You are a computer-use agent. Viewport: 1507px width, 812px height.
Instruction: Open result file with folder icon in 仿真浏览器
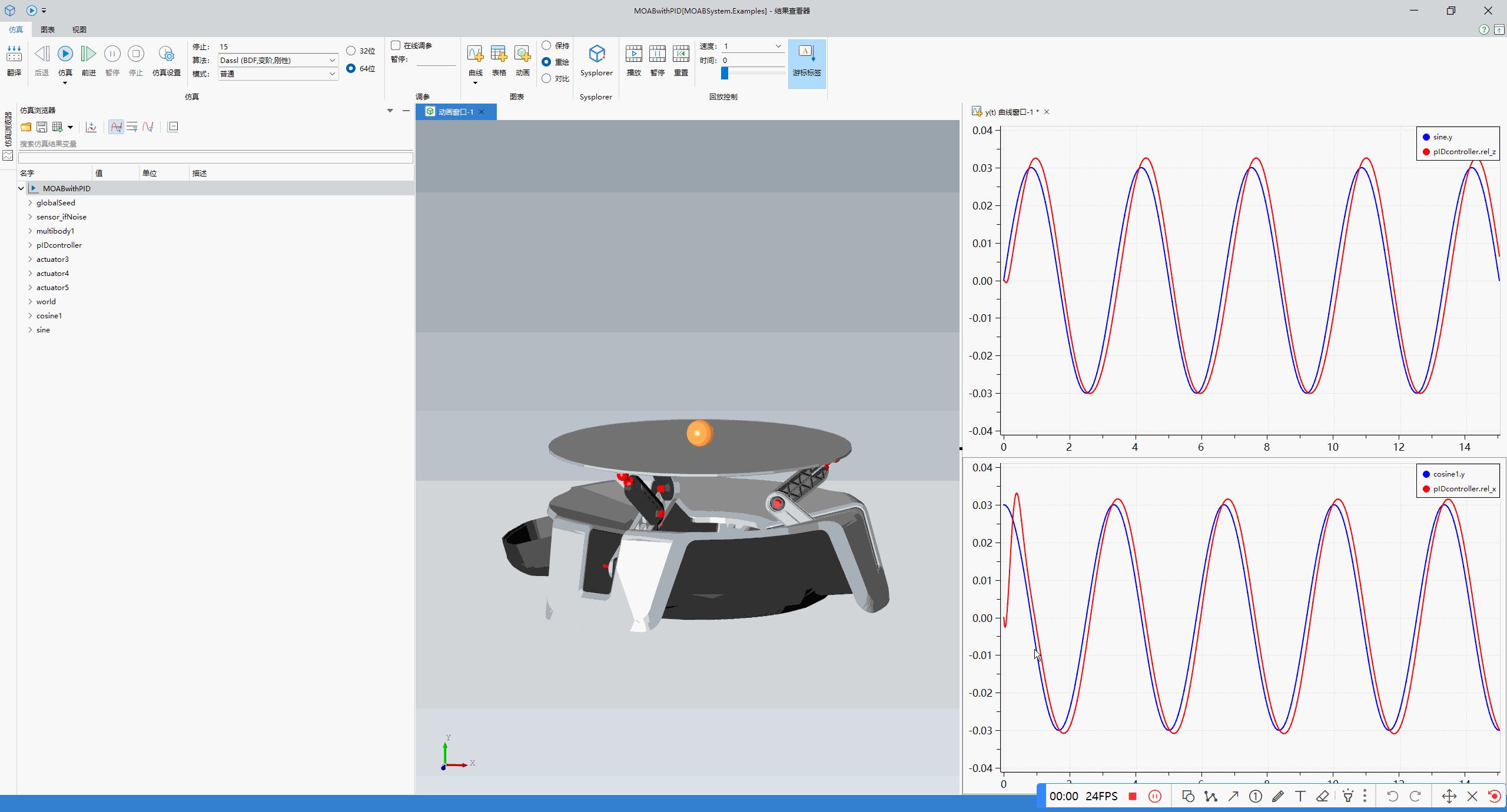[x=26, y=127]
